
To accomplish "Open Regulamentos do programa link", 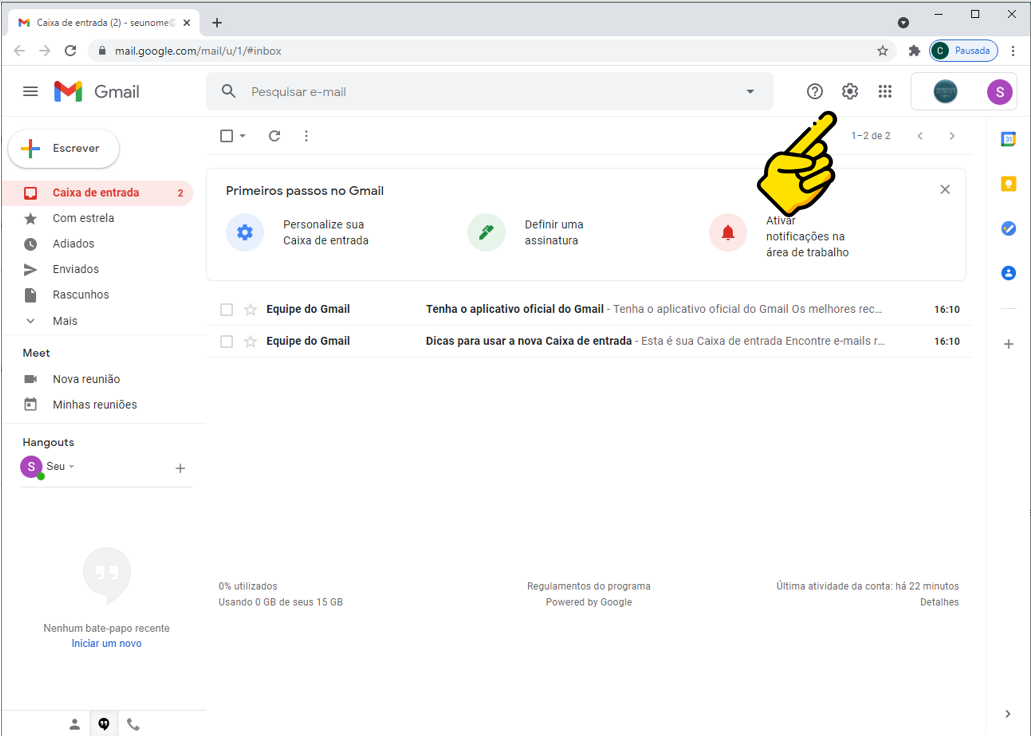I will (588, 586).
